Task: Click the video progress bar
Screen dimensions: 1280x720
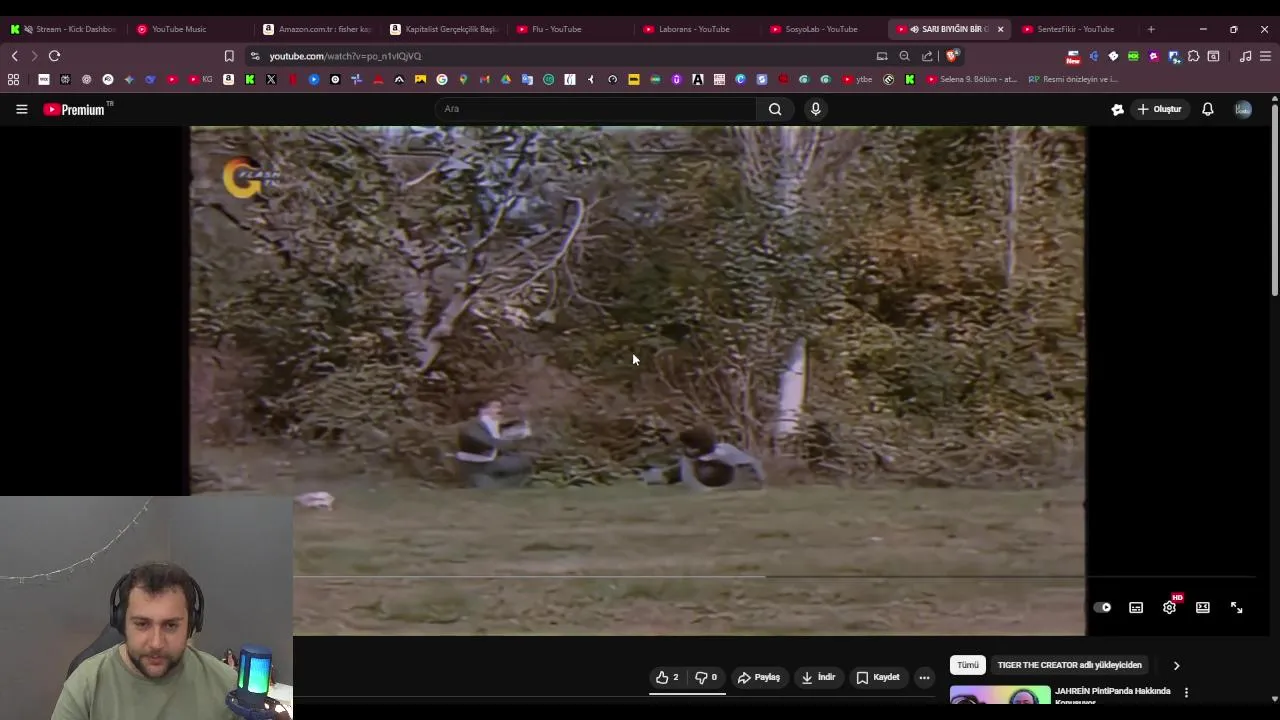Action: click(x=774, y=576)
